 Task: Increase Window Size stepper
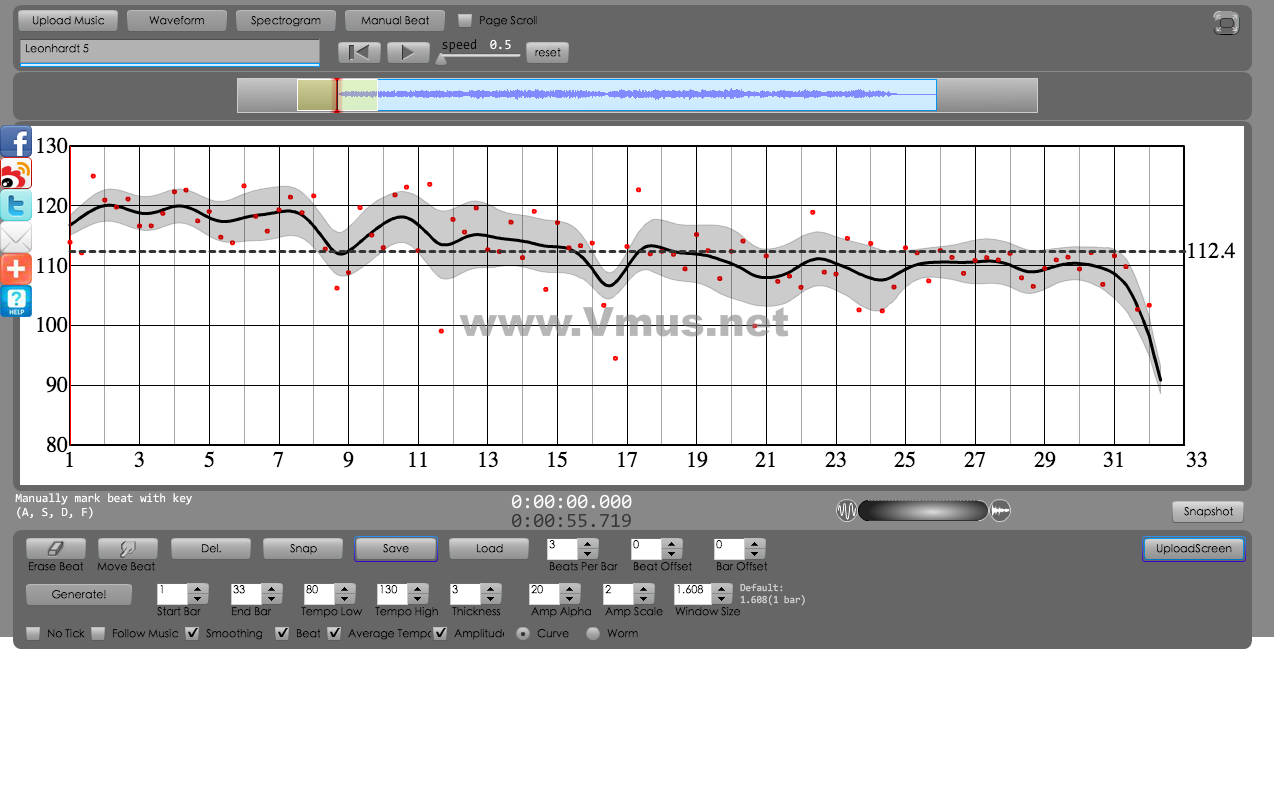(x=721, y=589)
